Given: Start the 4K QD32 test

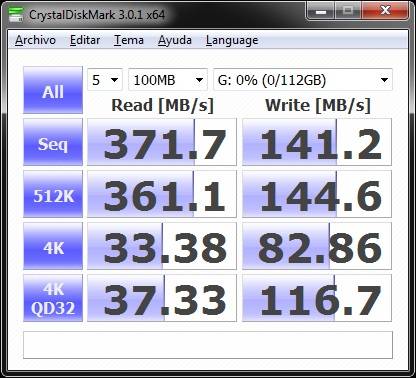Looking at the screenshot, I should click(x=53, y=298).
